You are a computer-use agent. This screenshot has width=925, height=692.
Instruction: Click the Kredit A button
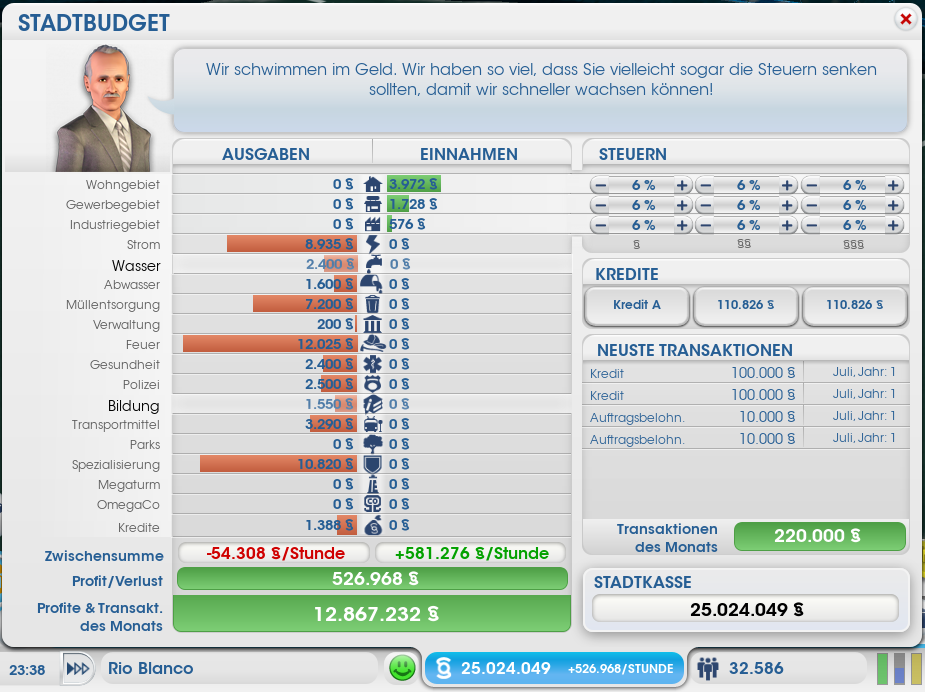coord(637,307)
